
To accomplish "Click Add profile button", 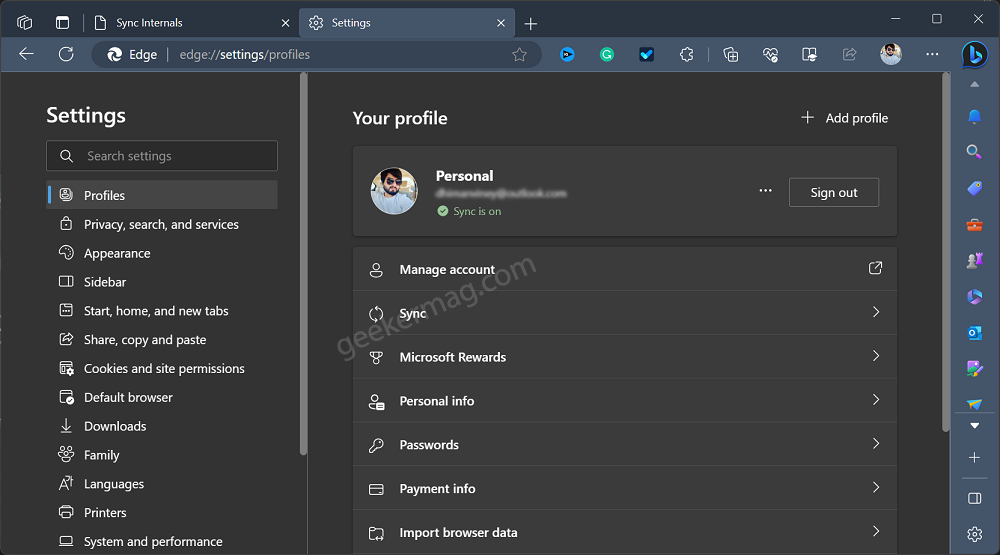I will click(844, 118).
